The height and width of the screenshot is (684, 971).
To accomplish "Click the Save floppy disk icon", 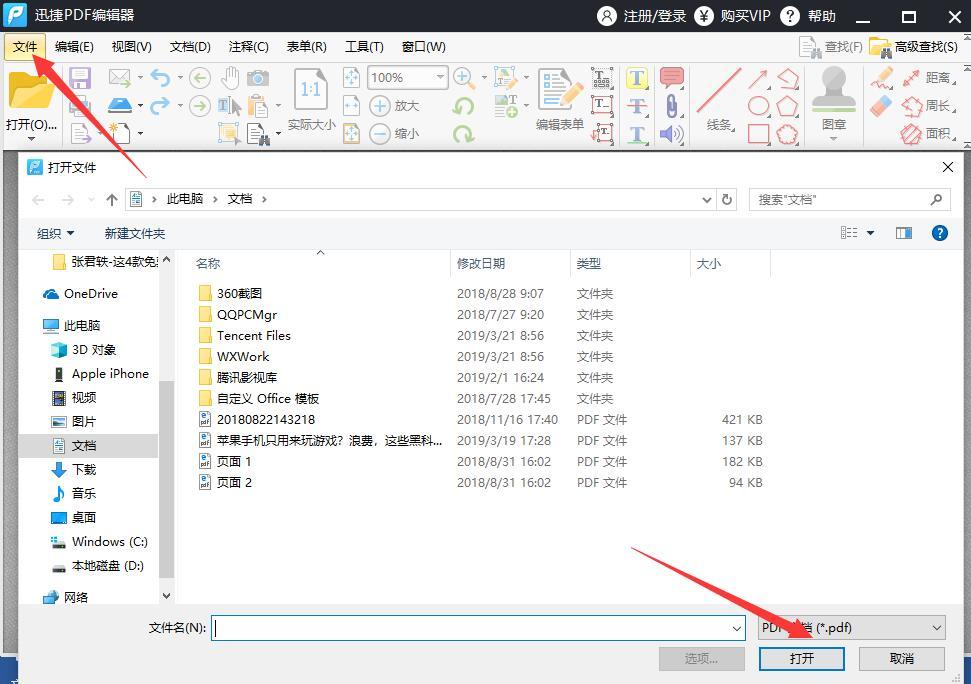I will 81,78.
